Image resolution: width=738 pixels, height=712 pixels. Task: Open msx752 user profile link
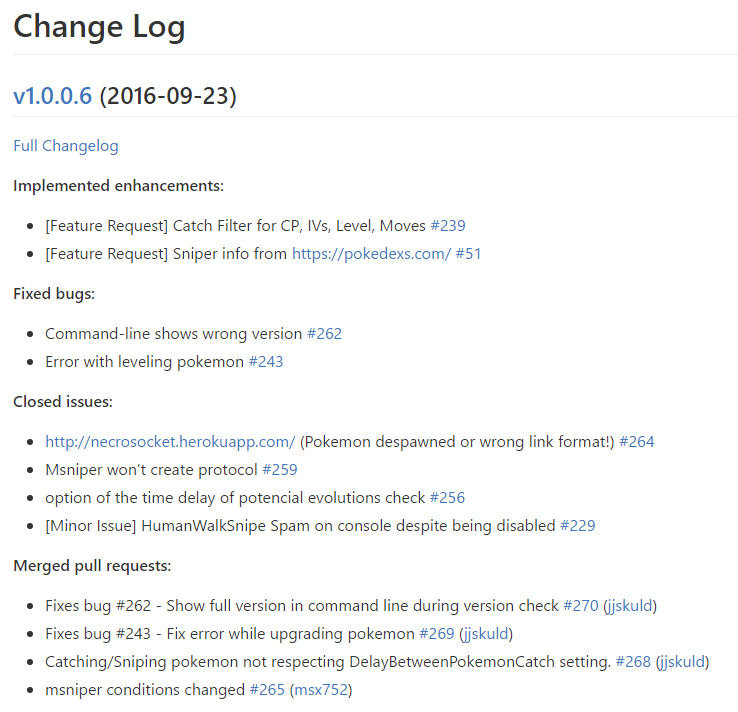pos(321,690)
